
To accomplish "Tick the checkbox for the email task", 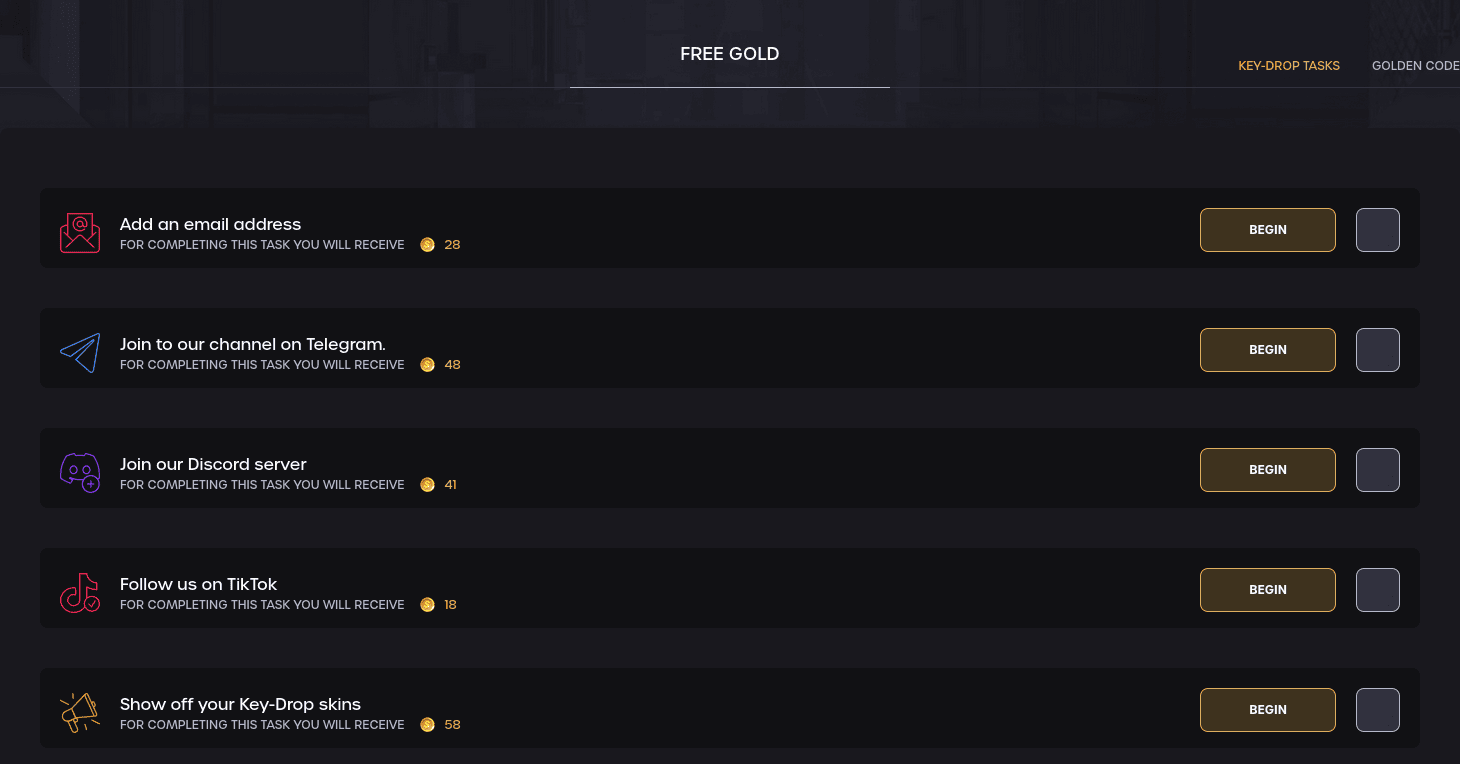I will tap(1378, 230).
